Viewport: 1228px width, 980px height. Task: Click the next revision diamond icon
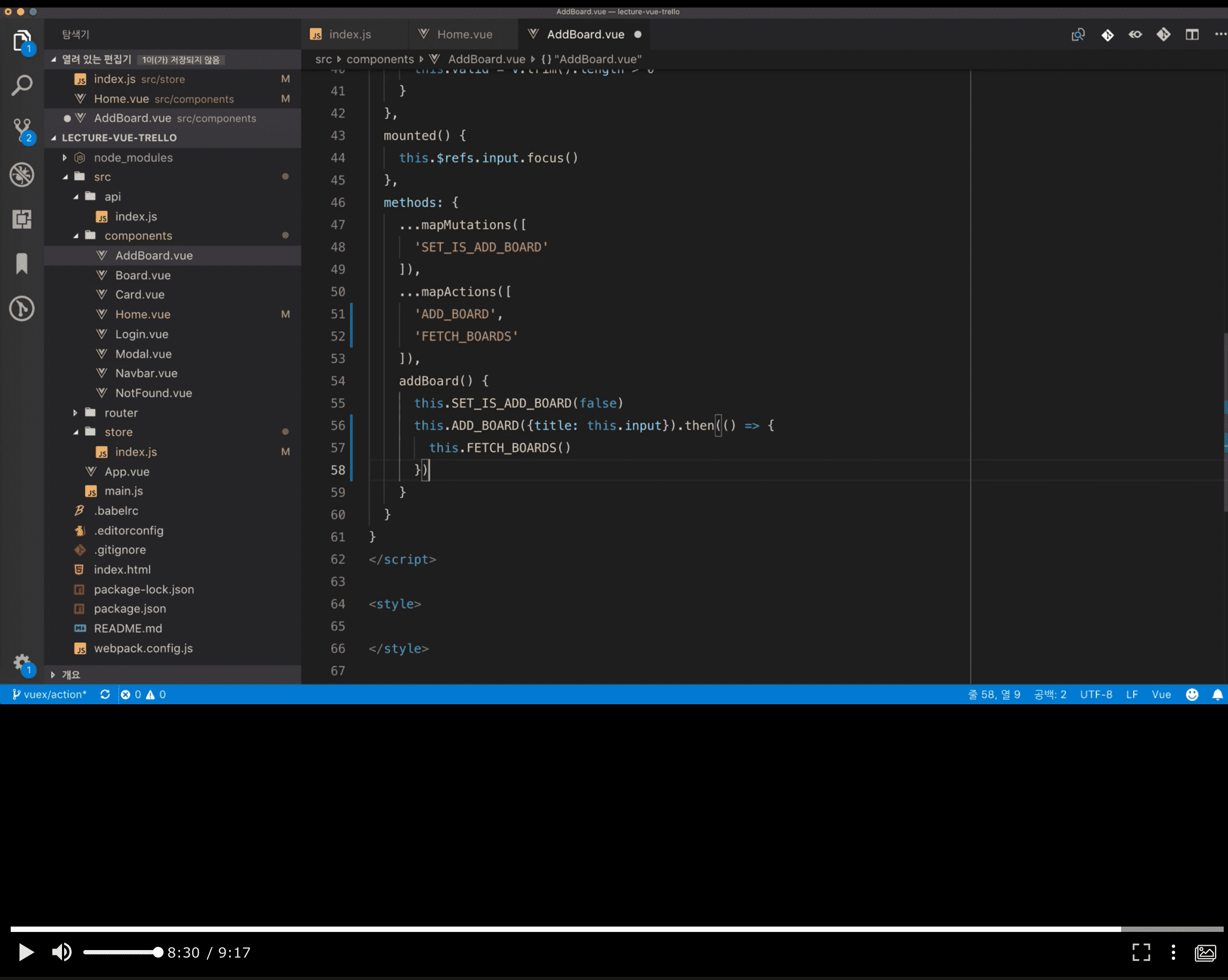pos(1164,35)
